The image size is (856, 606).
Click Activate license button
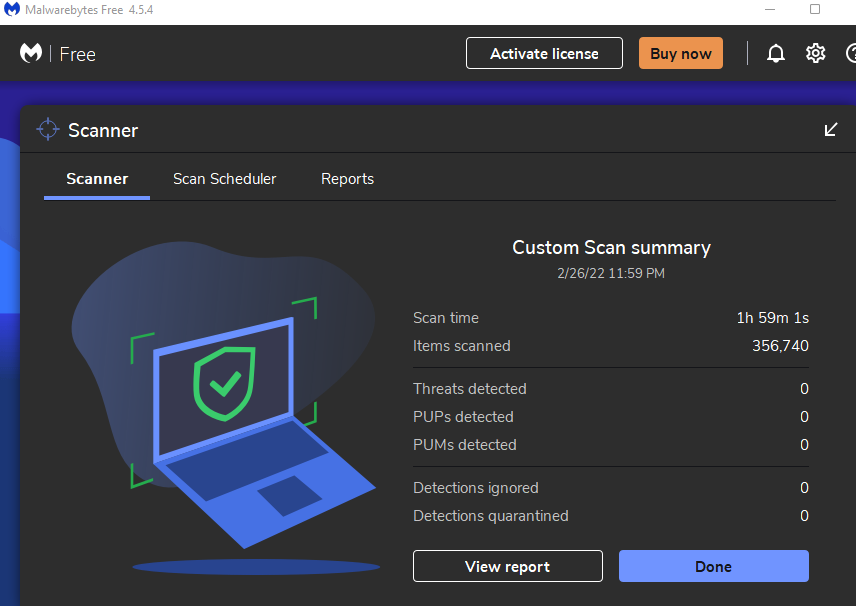(x=544, y=54)
